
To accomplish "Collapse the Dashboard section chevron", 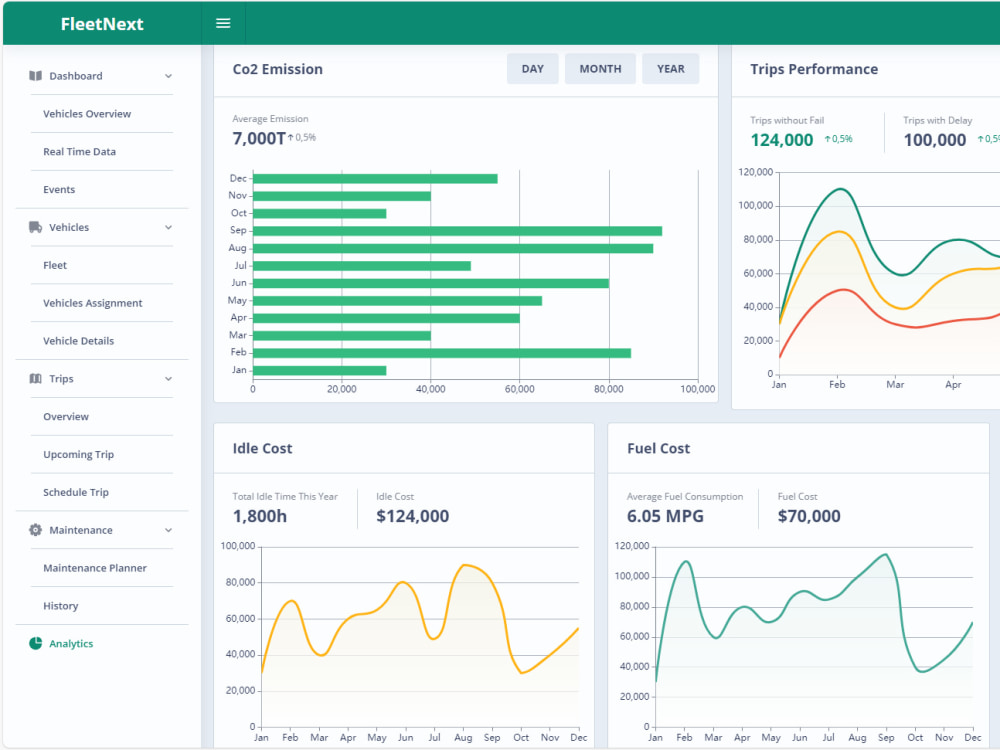I will [168, 76].
